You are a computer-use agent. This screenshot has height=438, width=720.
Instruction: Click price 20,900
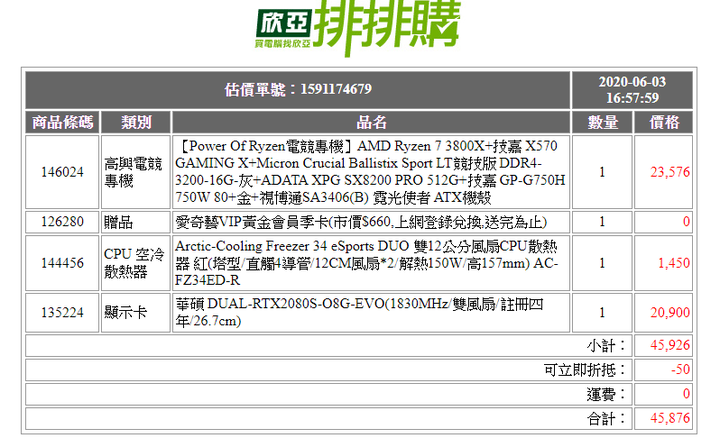[x=669, y=313]
